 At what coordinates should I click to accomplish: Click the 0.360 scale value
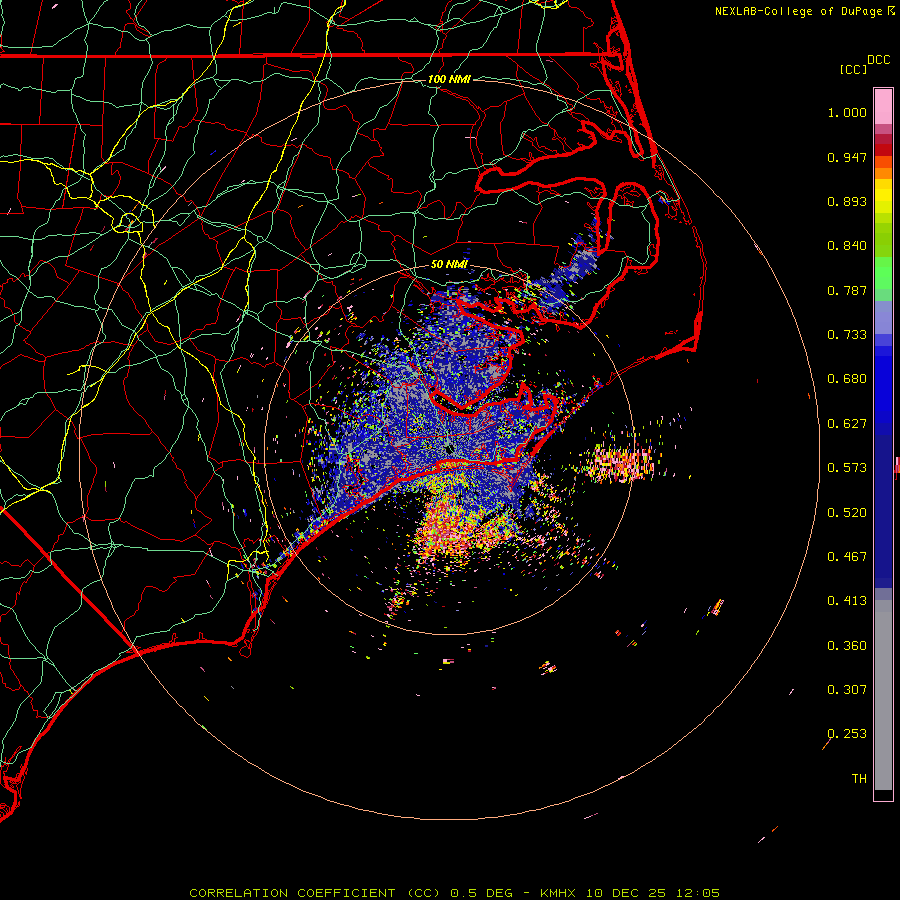pos(847,646)
